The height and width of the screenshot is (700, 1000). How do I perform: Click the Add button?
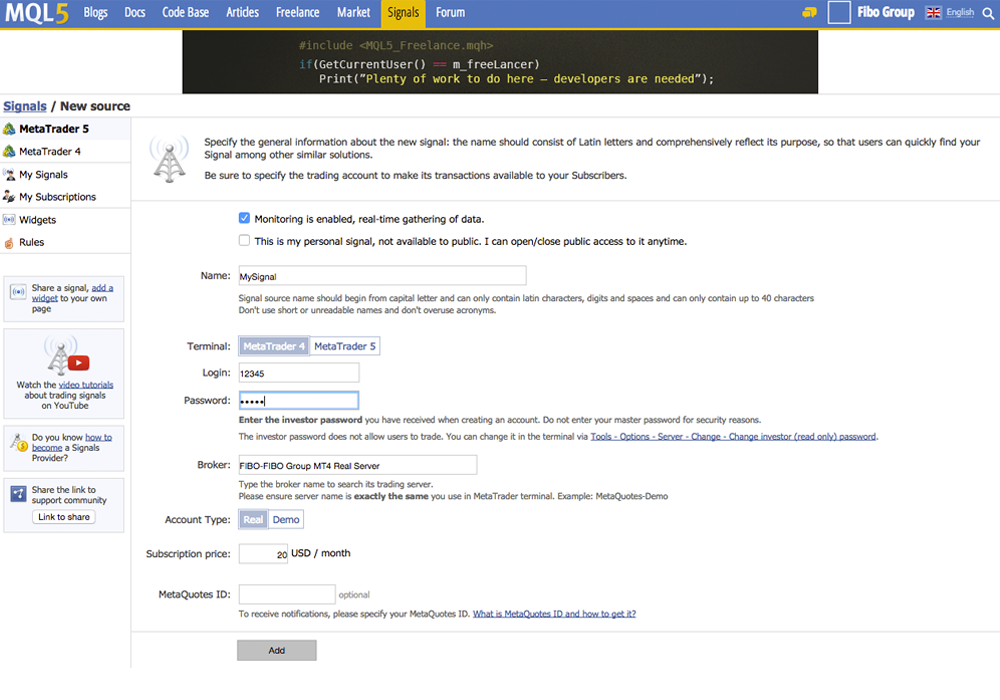click(x=277, y=650)
